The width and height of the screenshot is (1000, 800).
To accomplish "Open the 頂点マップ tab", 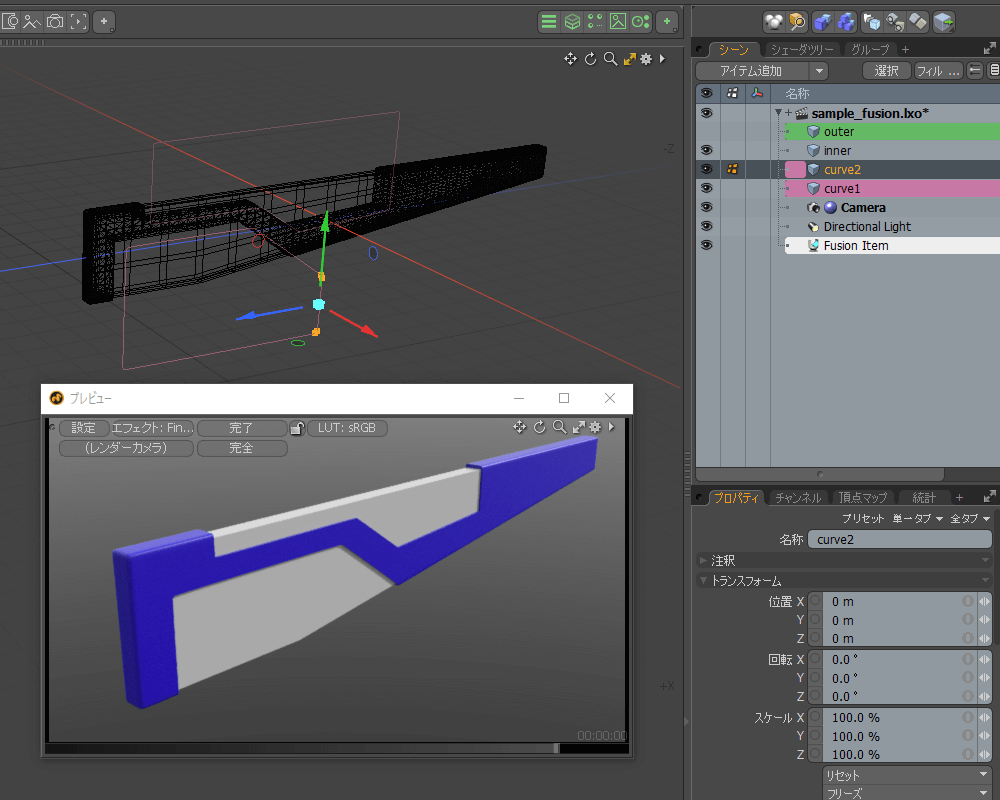I will click(x=863, y=498).
